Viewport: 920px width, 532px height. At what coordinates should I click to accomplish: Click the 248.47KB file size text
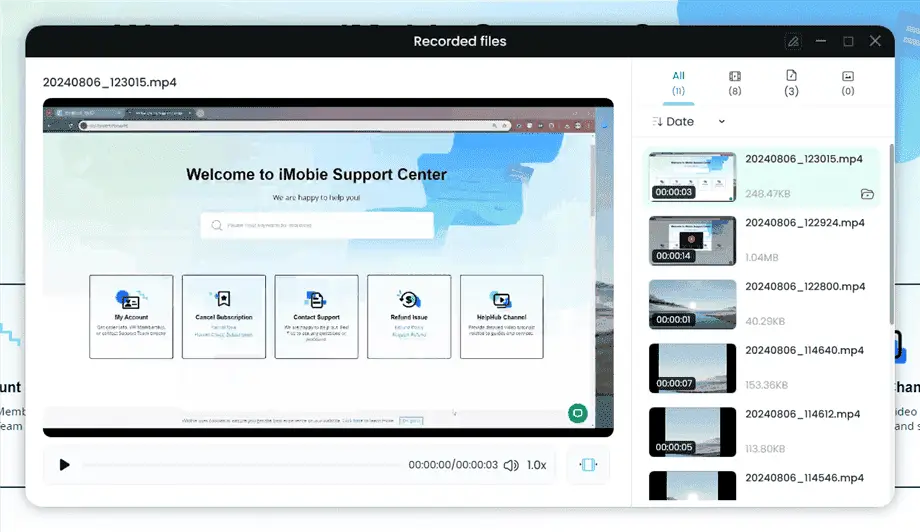767,194
